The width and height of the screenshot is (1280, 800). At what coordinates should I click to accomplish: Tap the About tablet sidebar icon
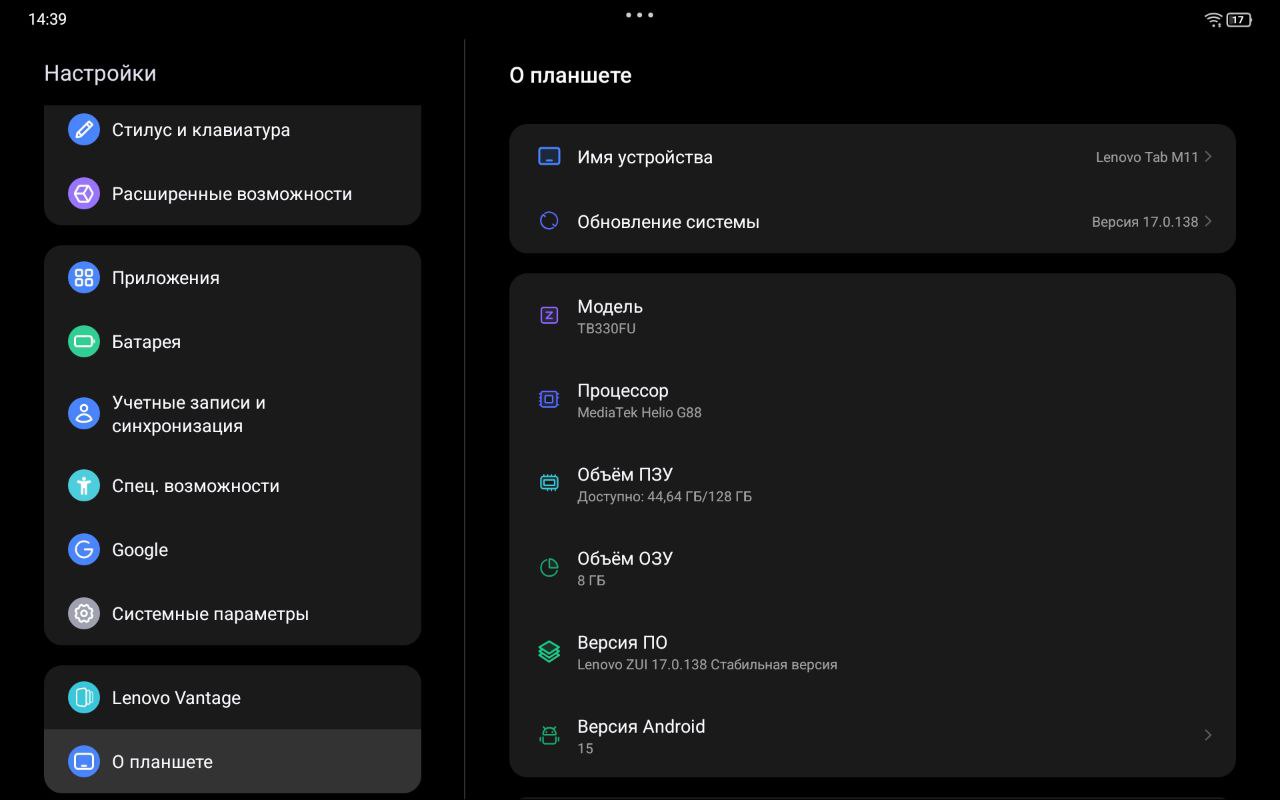[x=84, y=761]
